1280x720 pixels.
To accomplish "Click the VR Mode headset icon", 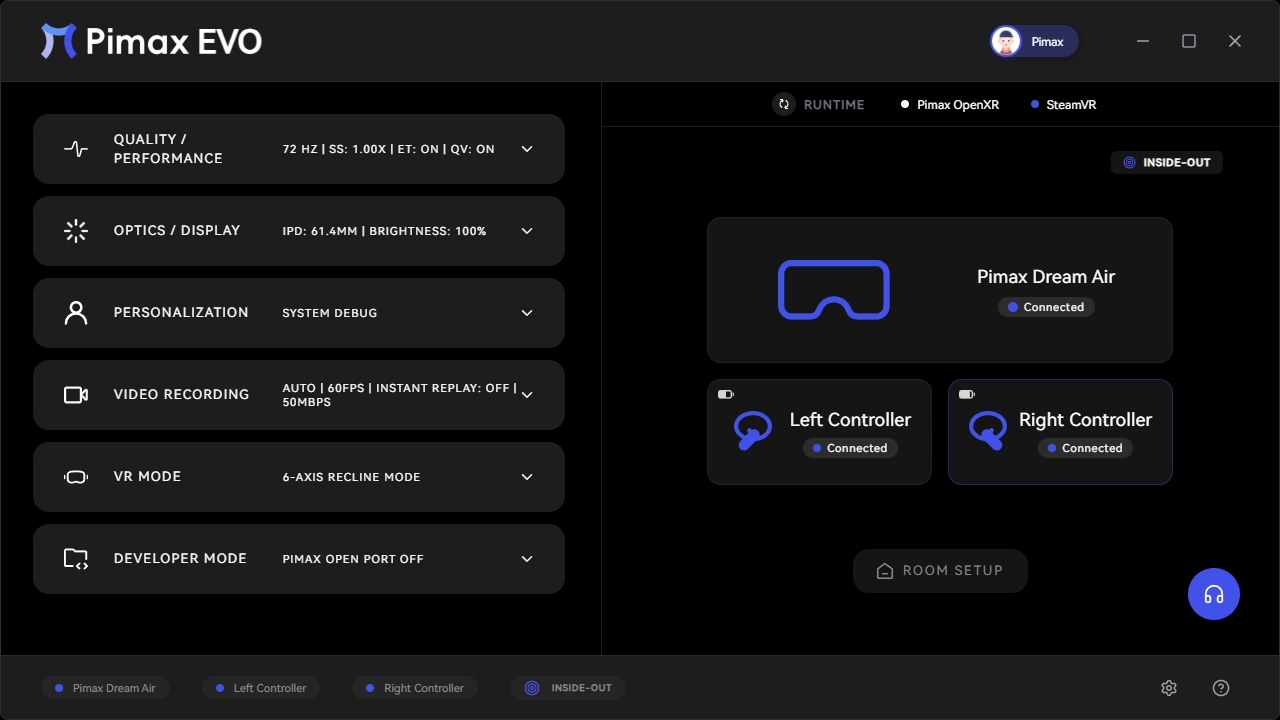I will tap(76, 477).
